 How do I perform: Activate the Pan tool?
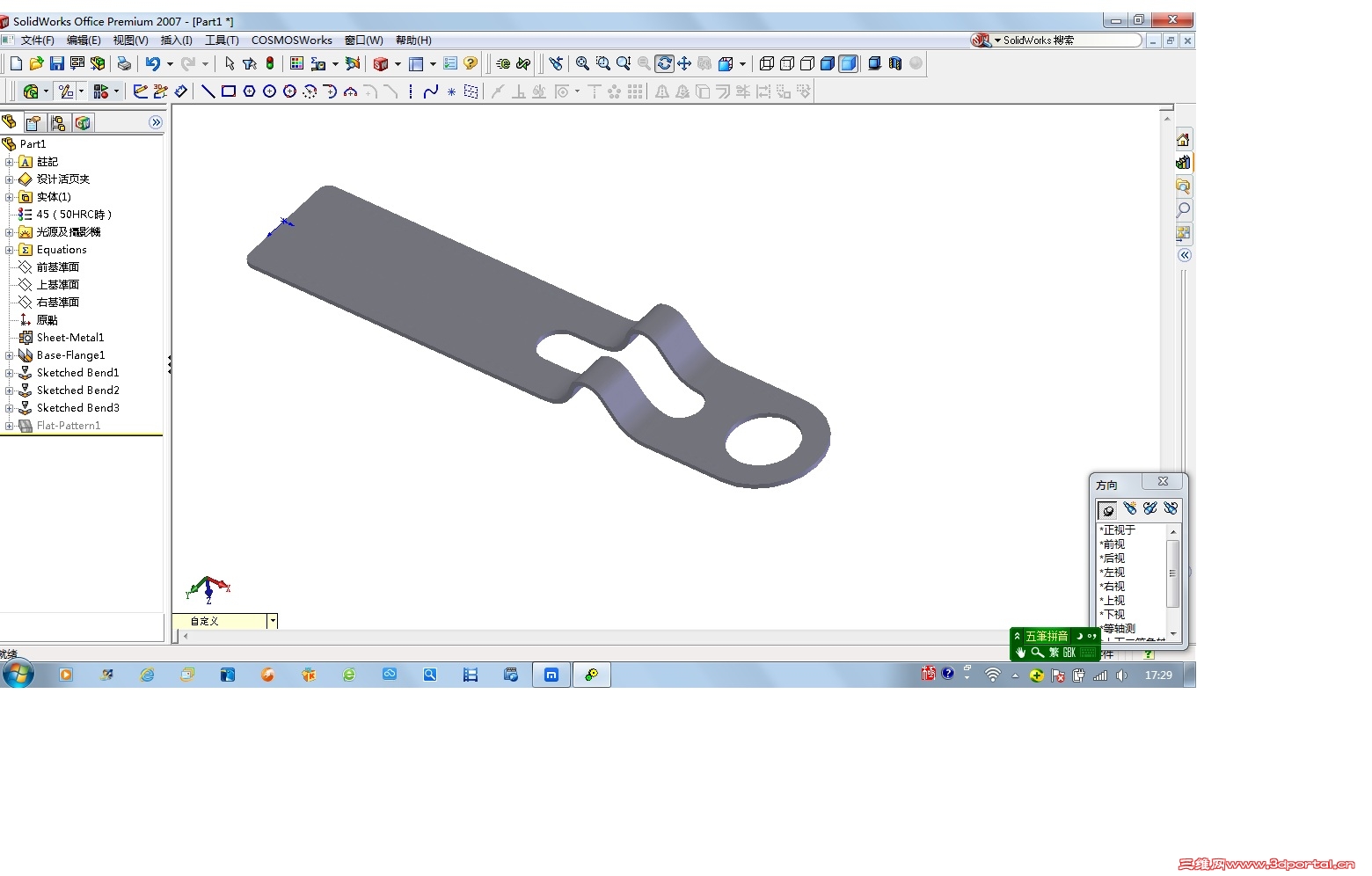(684, 63)
